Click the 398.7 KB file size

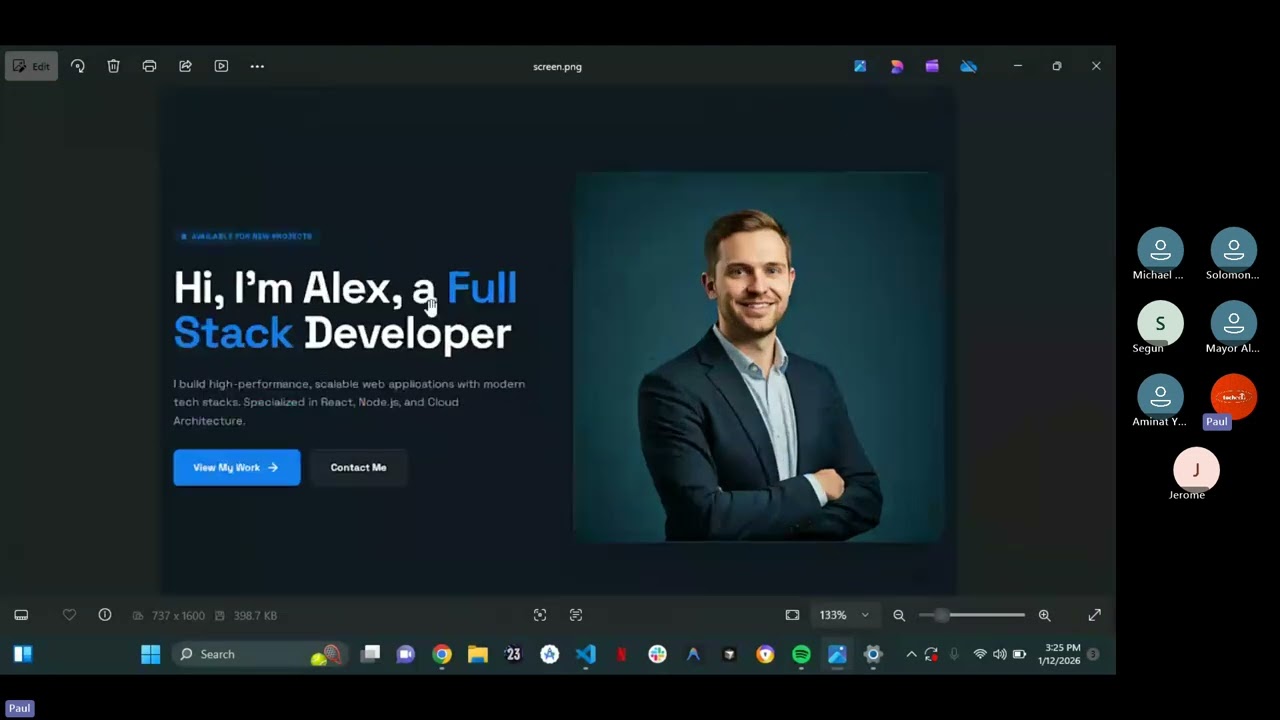pyautogui.click(x=255, y=616)
